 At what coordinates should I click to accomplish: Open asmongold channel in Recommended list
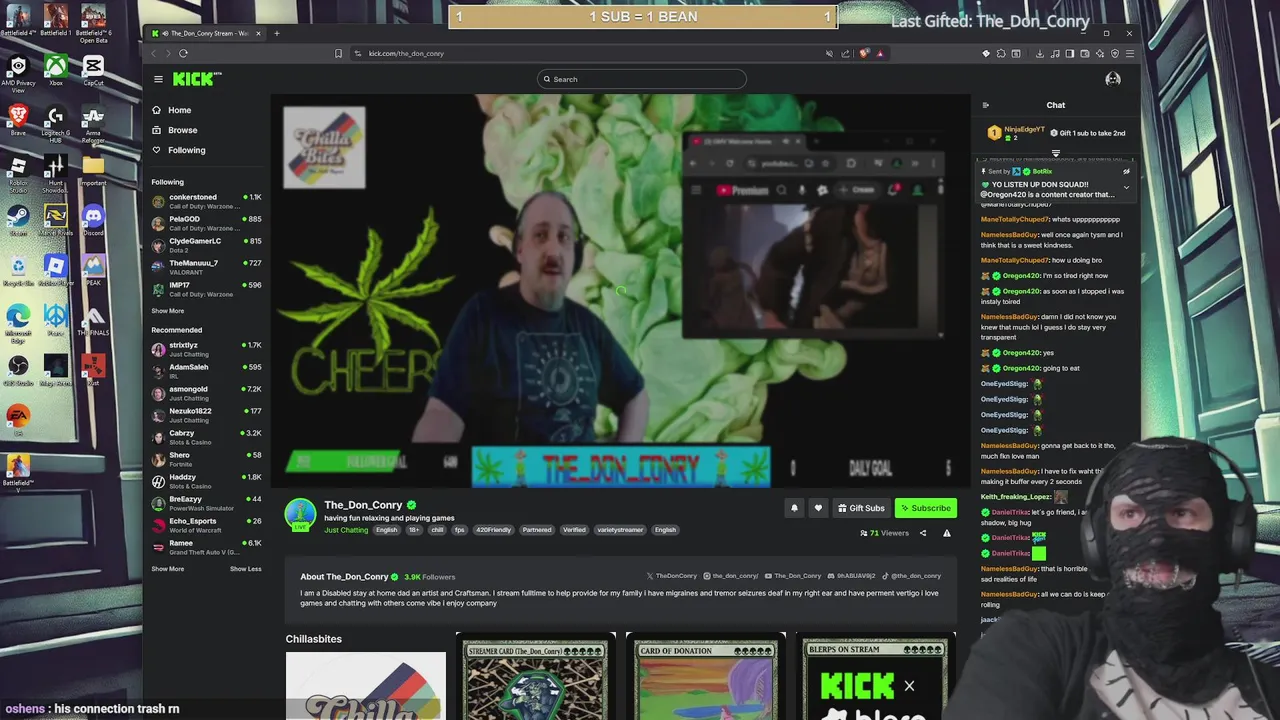coord(207,393)
